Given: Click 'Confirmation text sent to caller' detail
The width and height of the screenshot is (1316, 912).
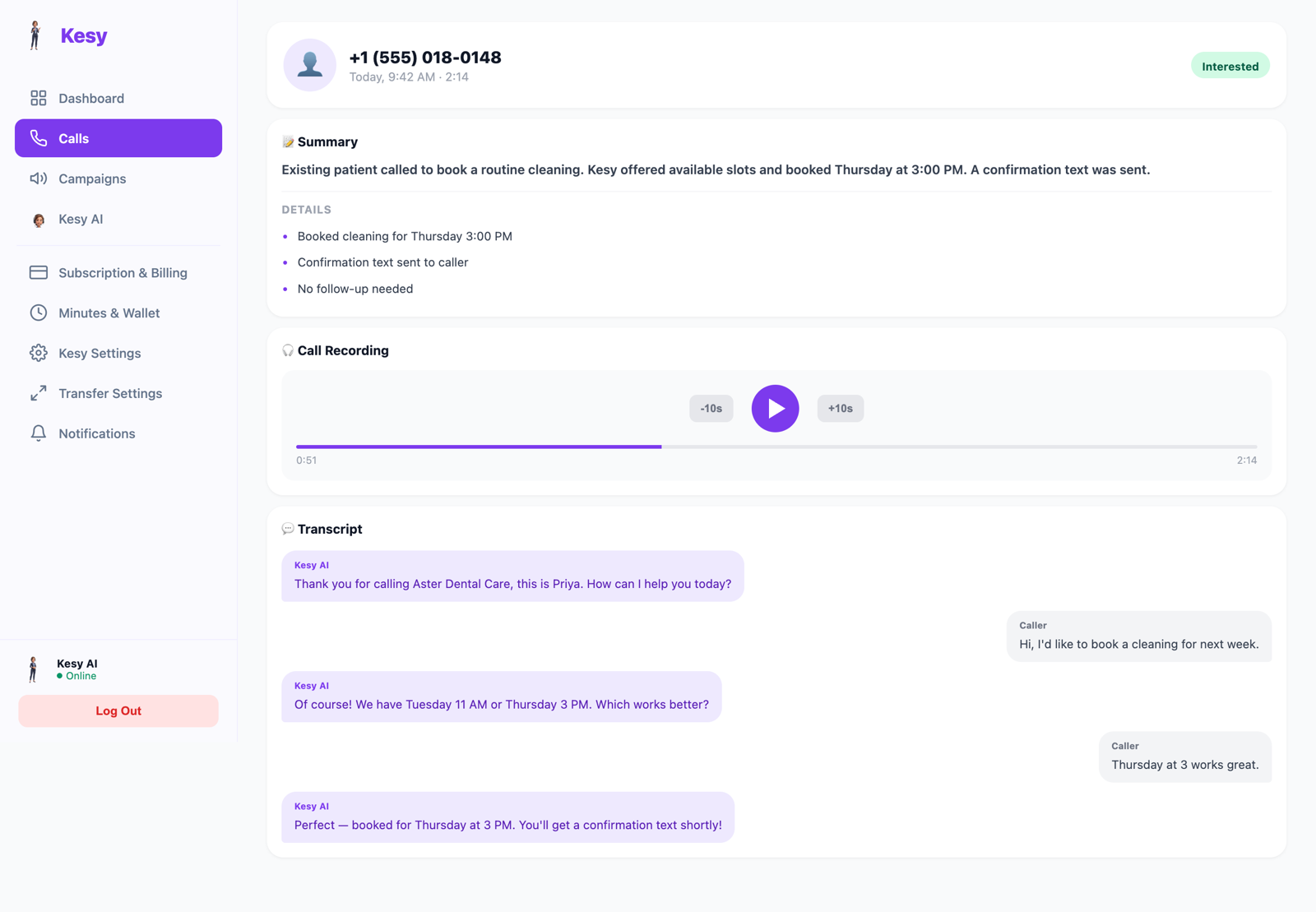Looking at the screenshot, I should (382, 262).
